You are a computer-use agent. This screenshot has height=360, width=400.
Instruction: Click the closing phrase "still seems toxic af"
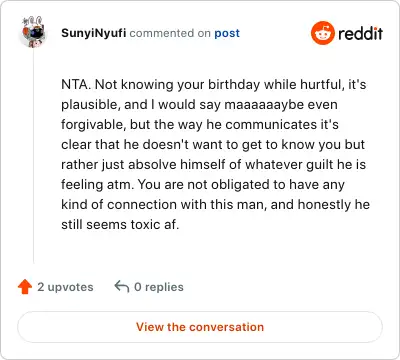(119, 225)
